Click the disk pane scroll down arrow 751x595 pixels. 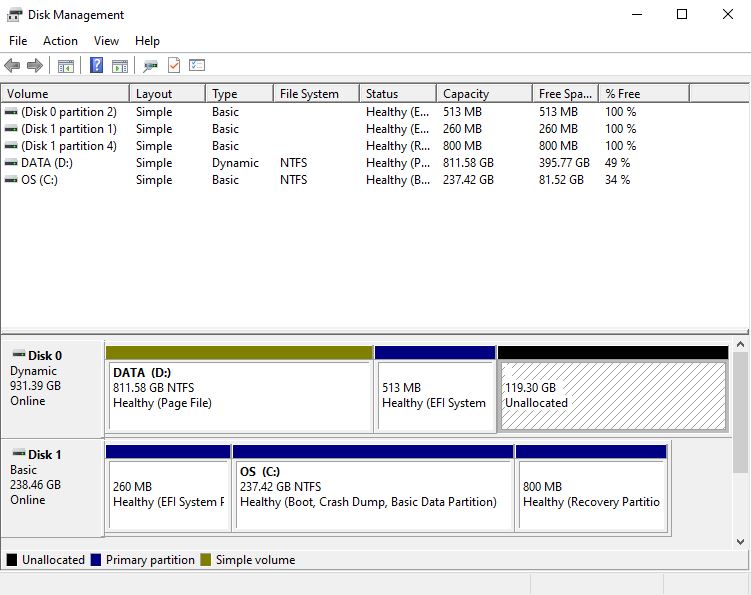coord(740,542)
